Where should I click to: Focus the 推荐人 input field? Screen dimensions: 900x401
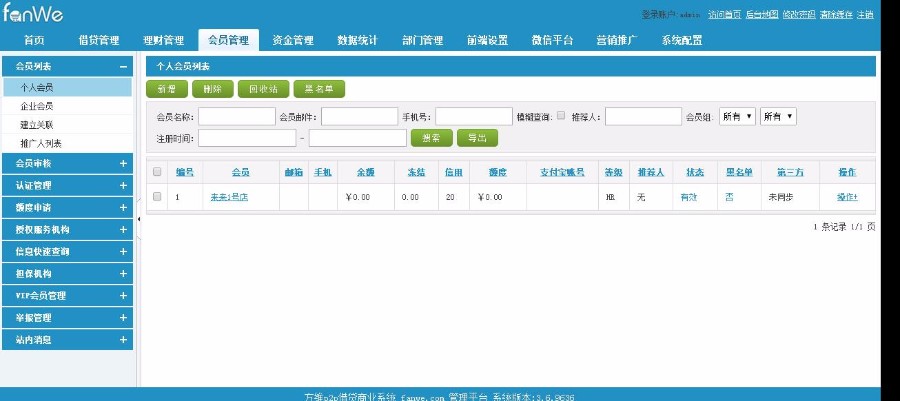pyautogui.click(x=643, y=116)
